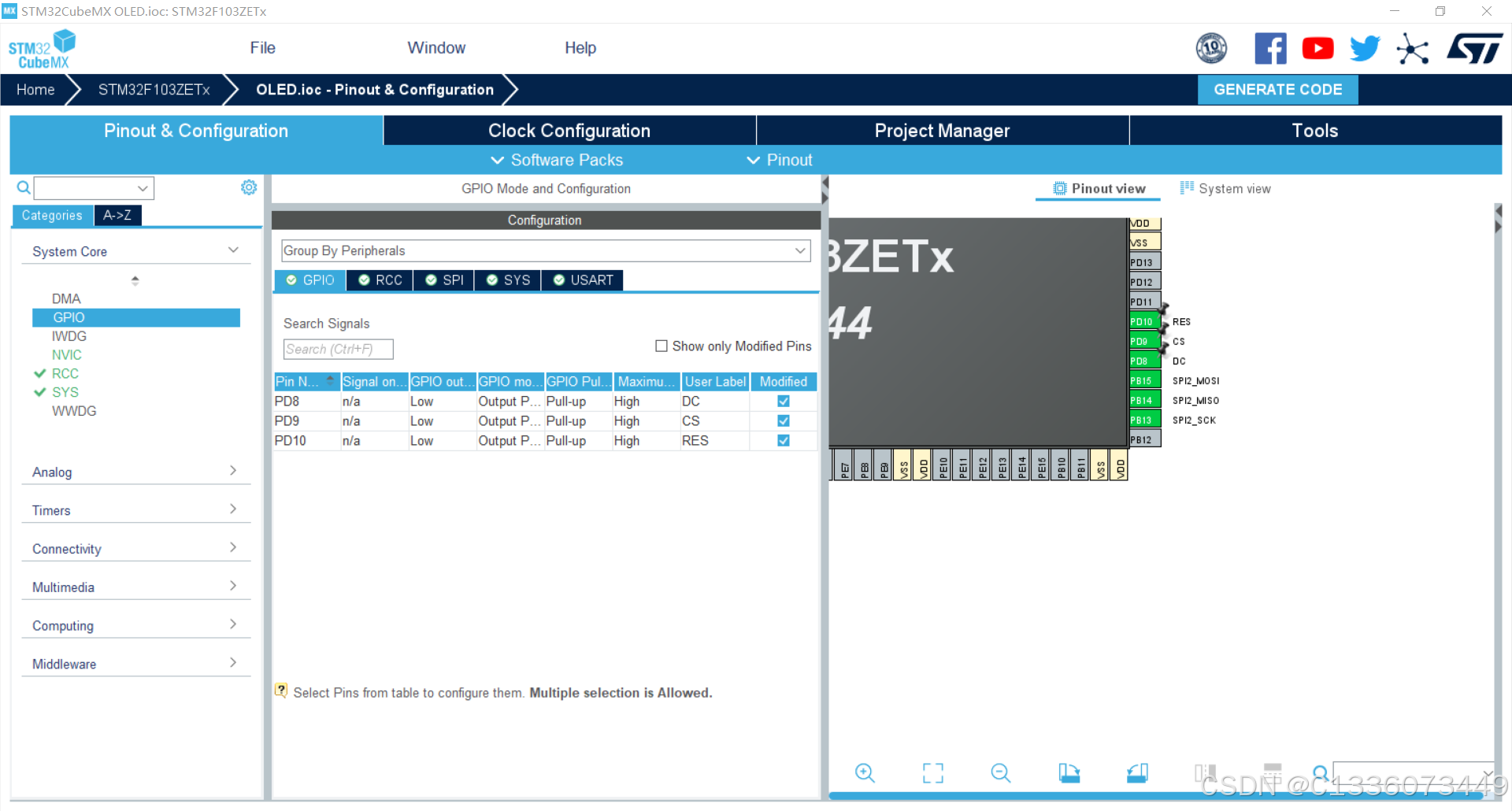The height and width of the screenshot is (811, 1512).
Task: Select the PD9 row in GPIO table
Action: (545, 420)
